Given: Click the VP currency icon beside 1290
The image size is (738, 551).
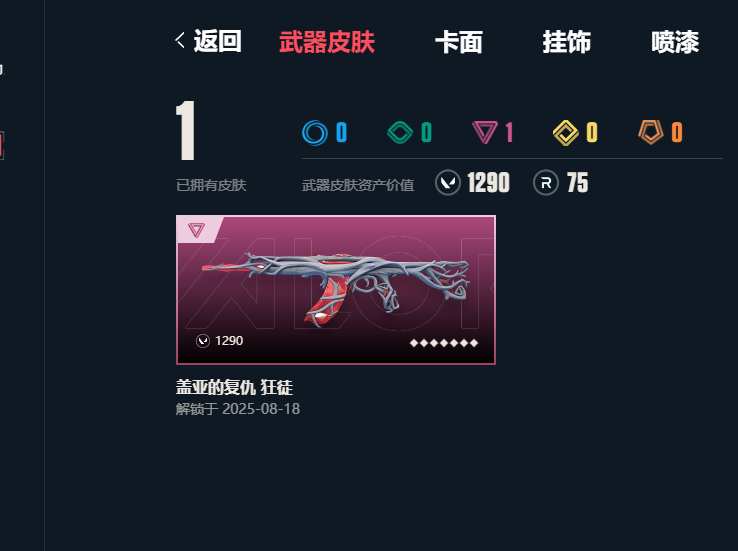Looking at the screenshot, I should [x=448, y=182].
